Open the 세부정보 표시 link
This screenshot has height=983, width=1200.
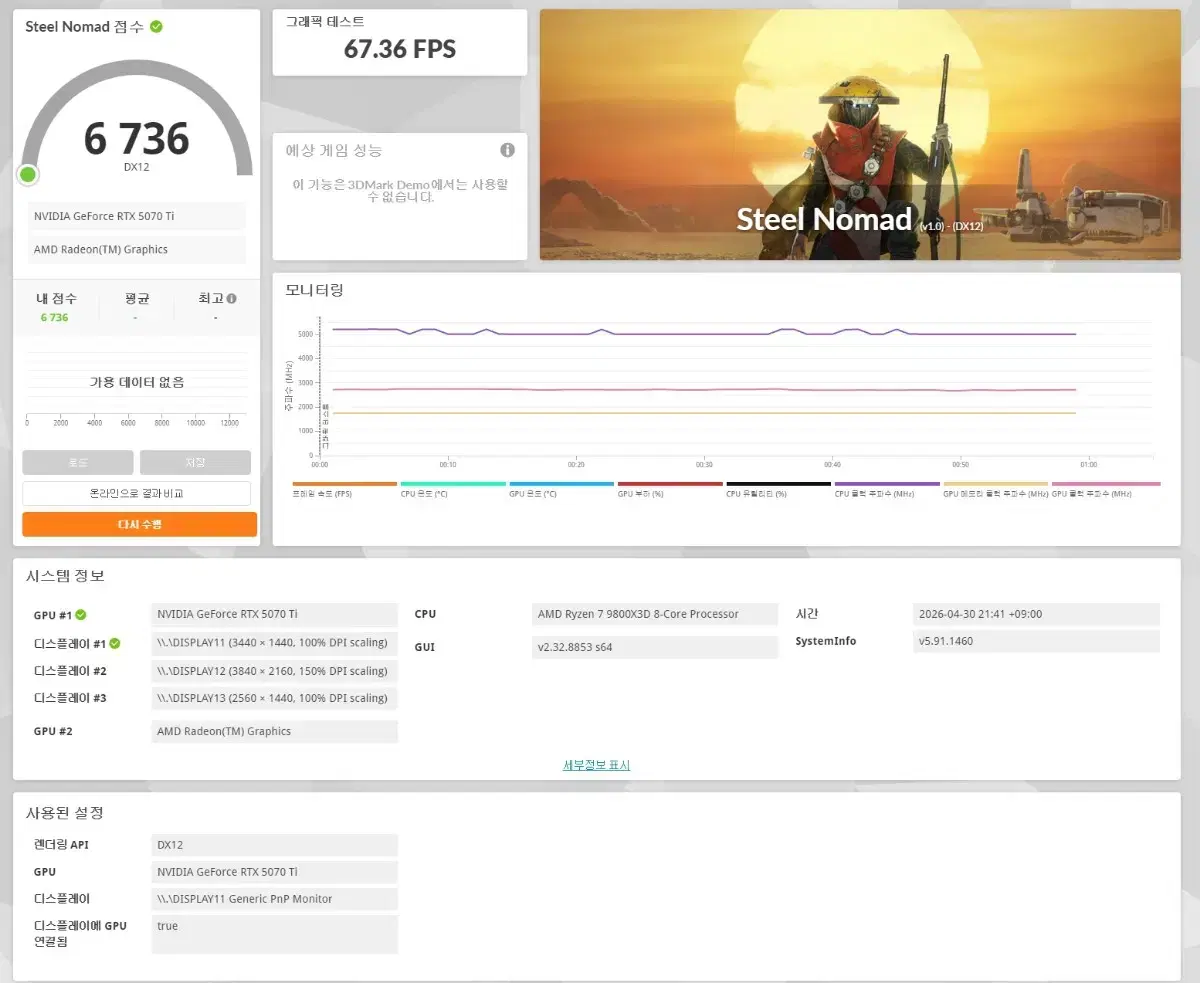click(597, 765)
